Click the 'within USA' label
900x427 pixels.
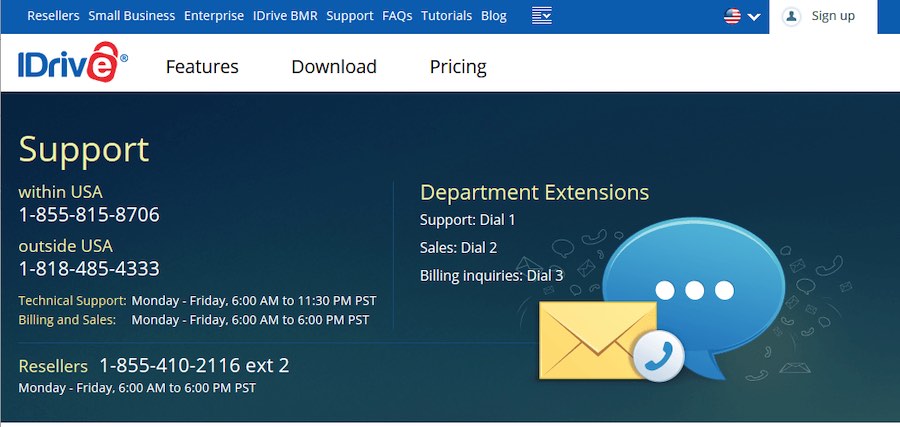[x=61, y=192]
